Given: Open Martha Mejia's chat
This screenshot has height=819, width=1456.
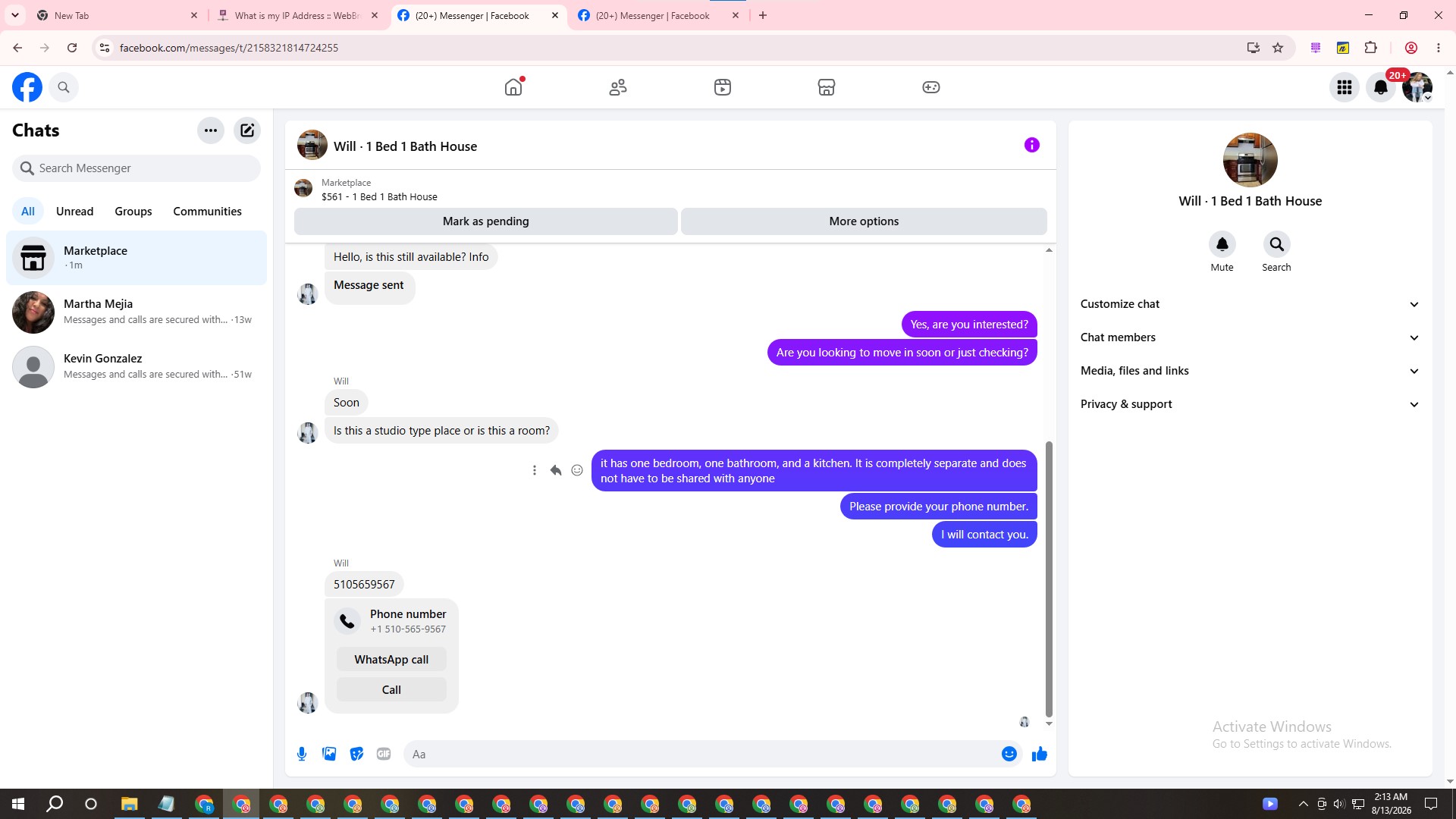Looking at the screenshot, I should (136, 312).
